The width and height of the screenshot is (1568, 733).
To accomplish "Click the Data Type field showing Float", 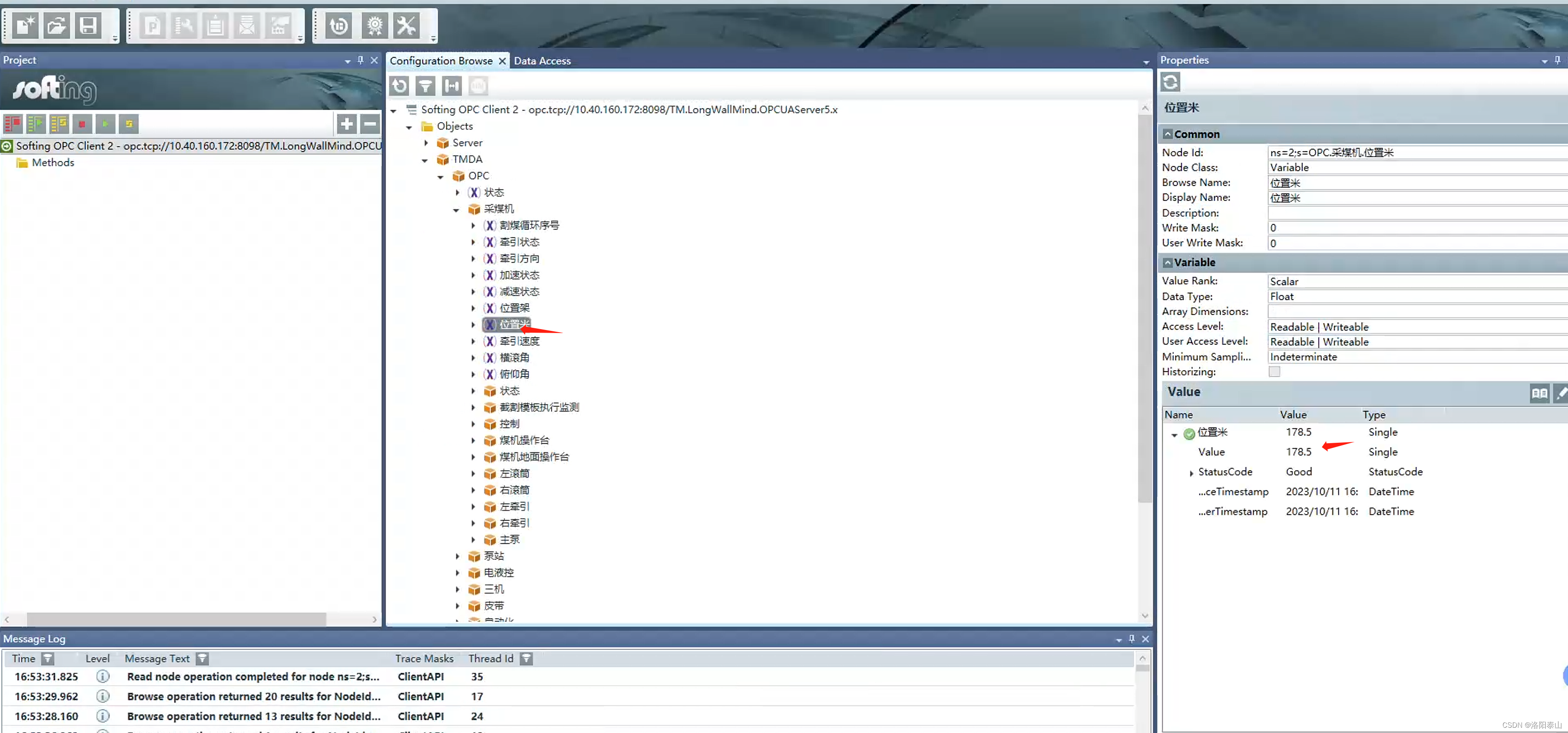I will point(1418,296).
